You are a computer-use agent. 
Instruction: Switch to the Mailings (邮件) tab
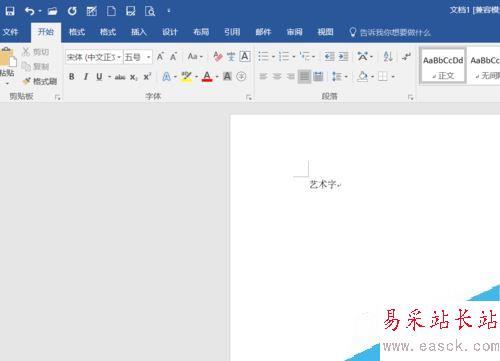pos(263,32)
